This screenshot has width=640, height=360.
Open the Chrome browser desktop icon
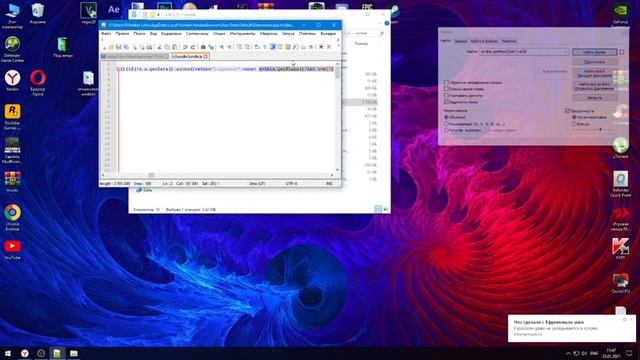(x=12, y=218)
